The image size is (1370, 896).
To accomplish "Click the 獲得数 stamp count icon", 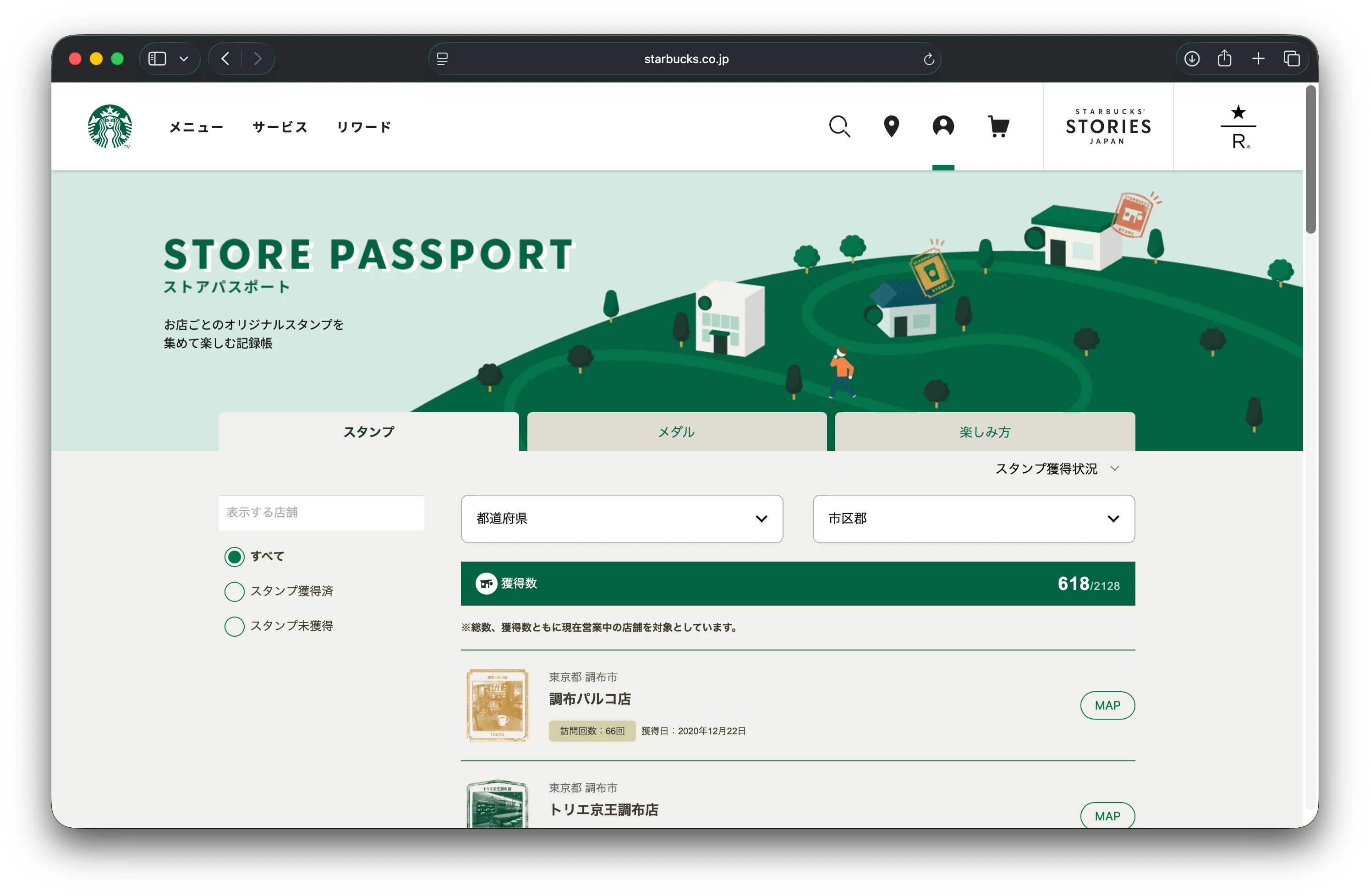I will pos(486,584).
